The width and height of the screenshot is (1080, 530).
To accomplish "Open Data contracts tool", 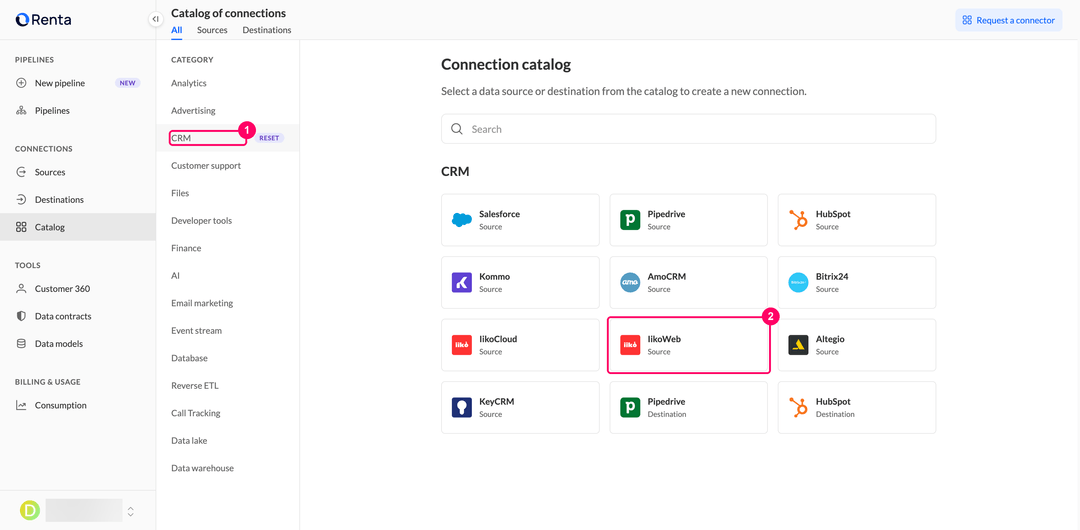I will coord(78,316).
